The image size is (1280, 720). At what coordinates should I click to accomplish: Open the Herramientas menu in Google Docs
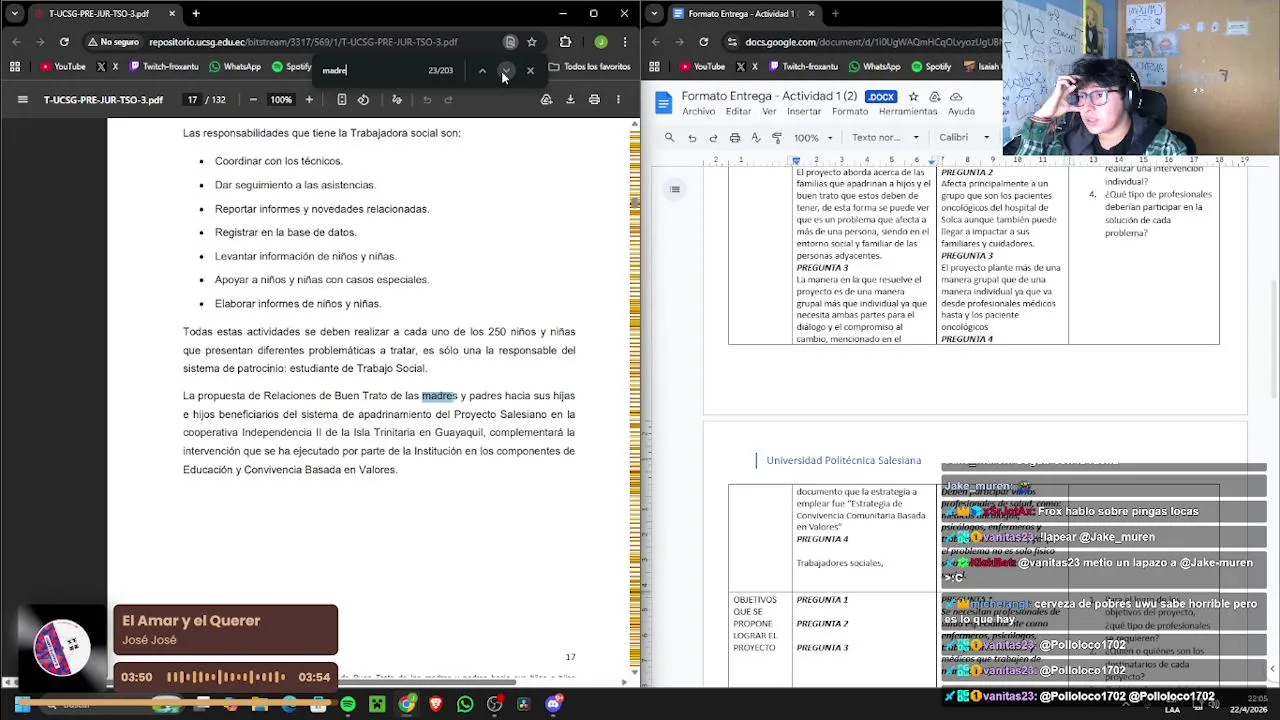coord(908,111)
